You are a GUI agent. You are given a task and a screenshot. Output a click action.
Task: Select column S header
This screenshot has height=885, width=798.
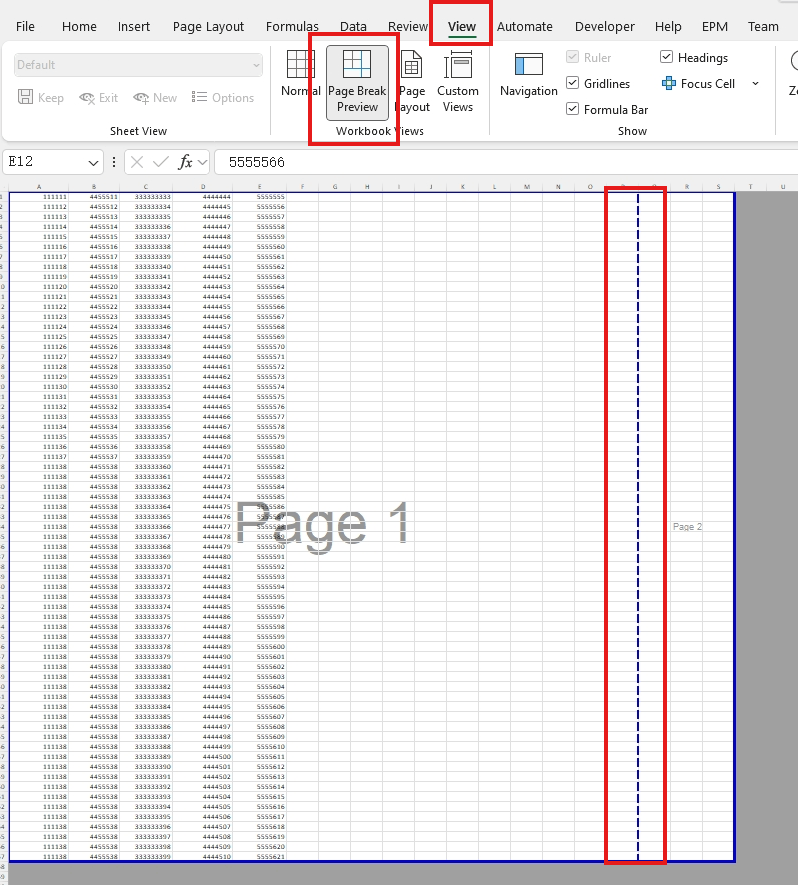click(718, 187)
